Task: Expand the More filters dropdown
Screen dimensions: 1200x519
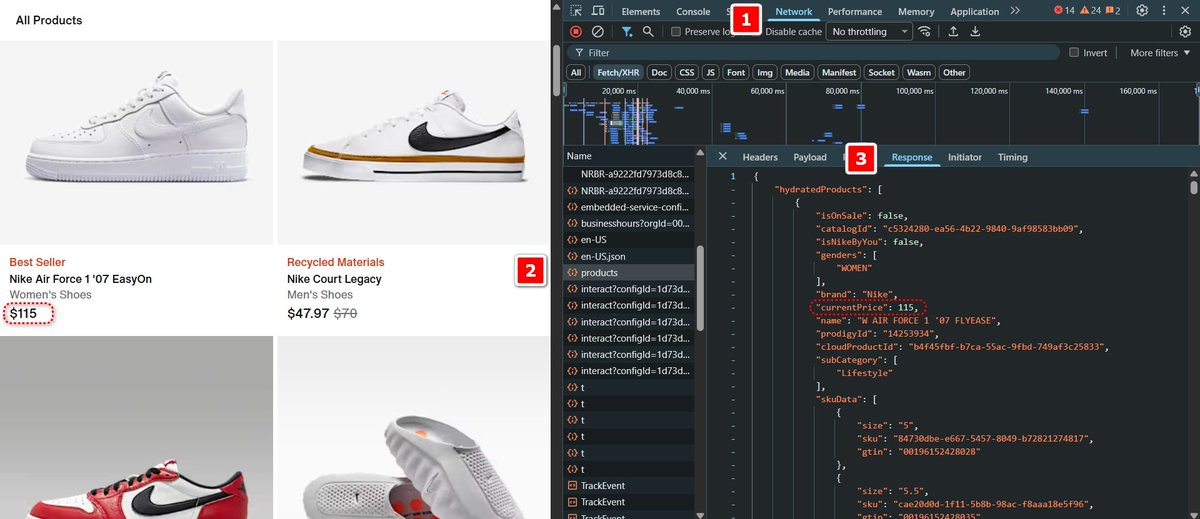Action: [1160, 53]
